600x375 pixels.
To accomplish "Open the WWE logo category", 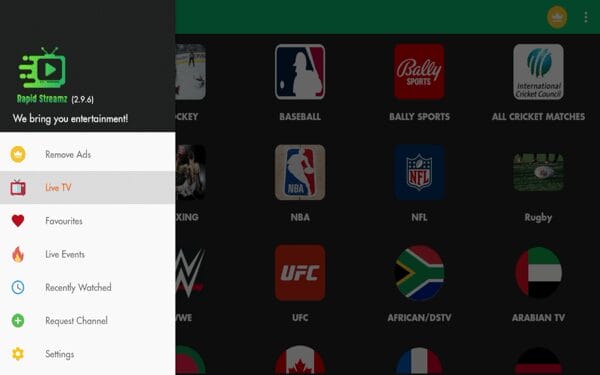I will (x=190, y=273).
